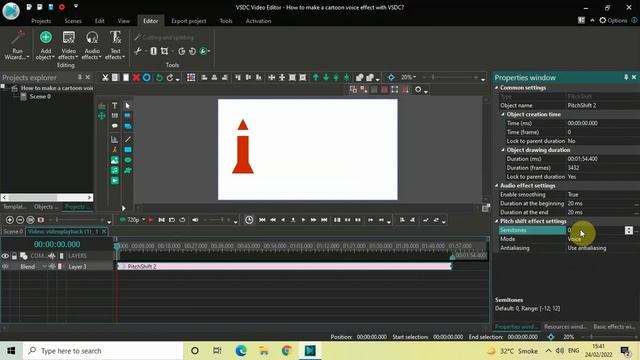Open the Projects menu tab
Viewport: 640px width, 360px height.
tap(41, 21)
